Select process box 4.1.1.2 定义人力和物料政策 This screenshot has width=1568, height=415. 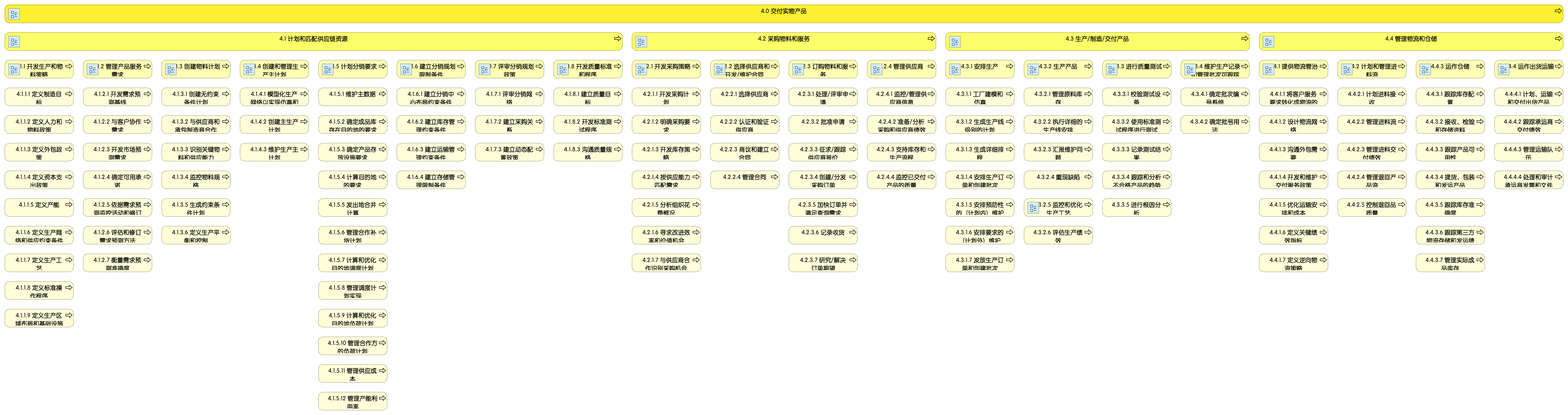tap(39, 125)
